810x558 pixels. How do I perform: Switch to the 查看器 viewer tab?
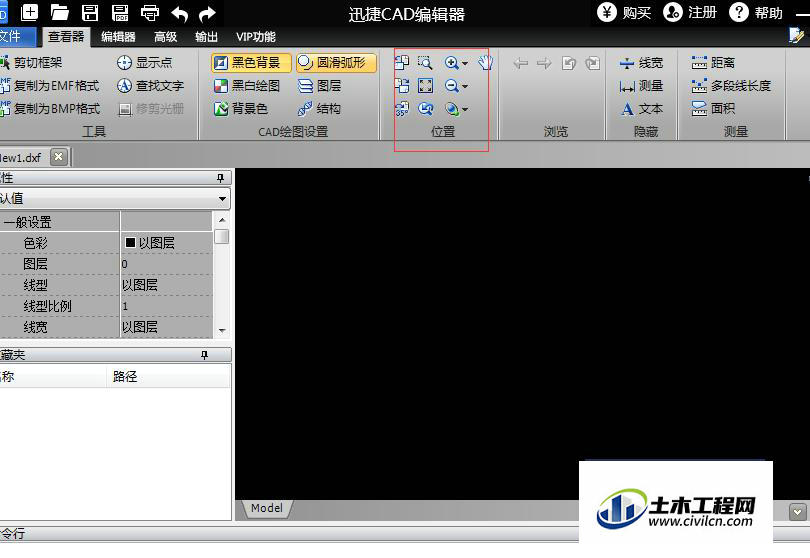[66, 36]
